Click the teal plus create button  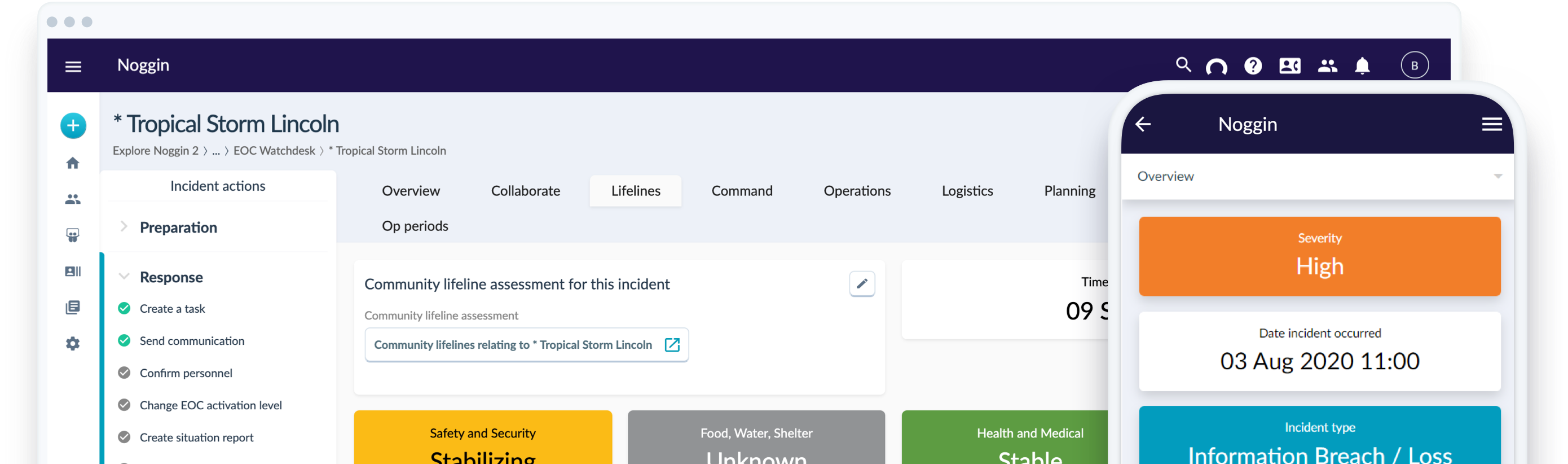[x=73, y=126]
